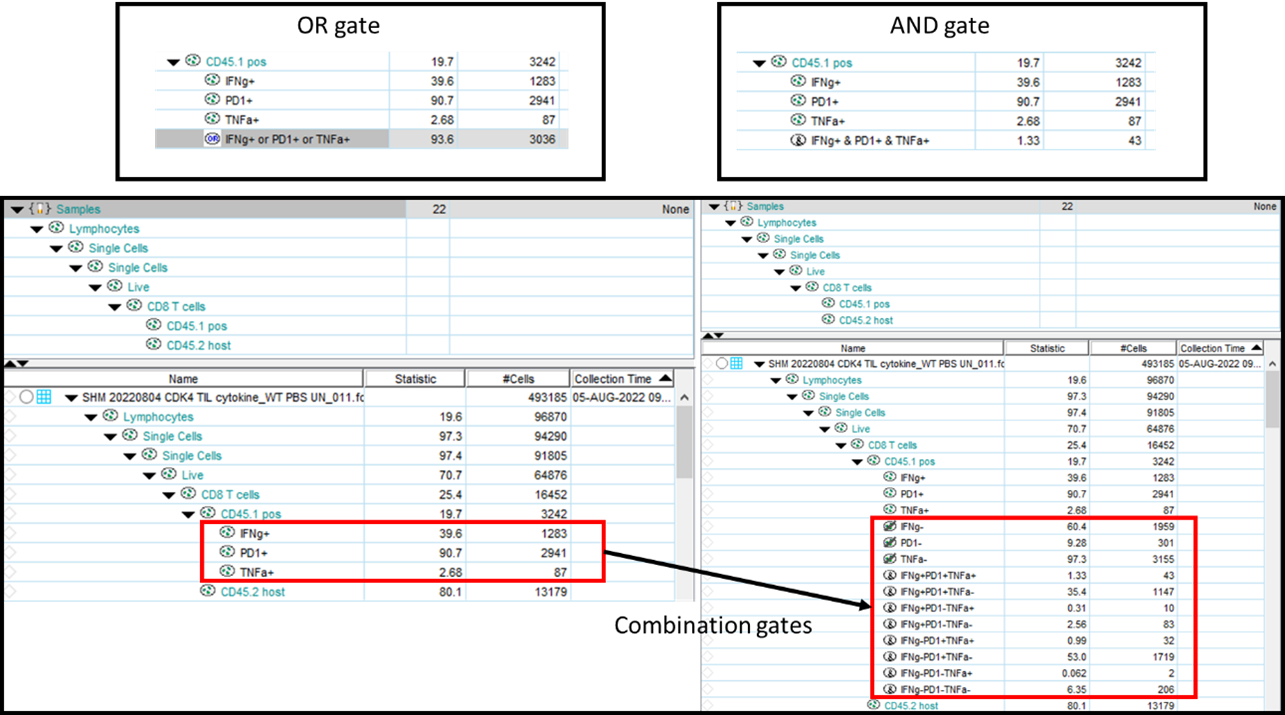Click the Samples group icon in the left workspace
Viewport: 1285px width, 715px height.
pos(41,209)
